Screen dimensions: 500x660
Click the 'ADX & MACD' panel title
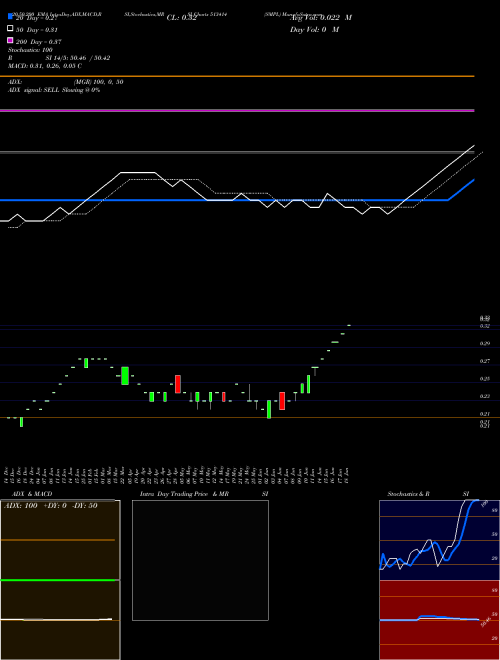pos(32,494)
